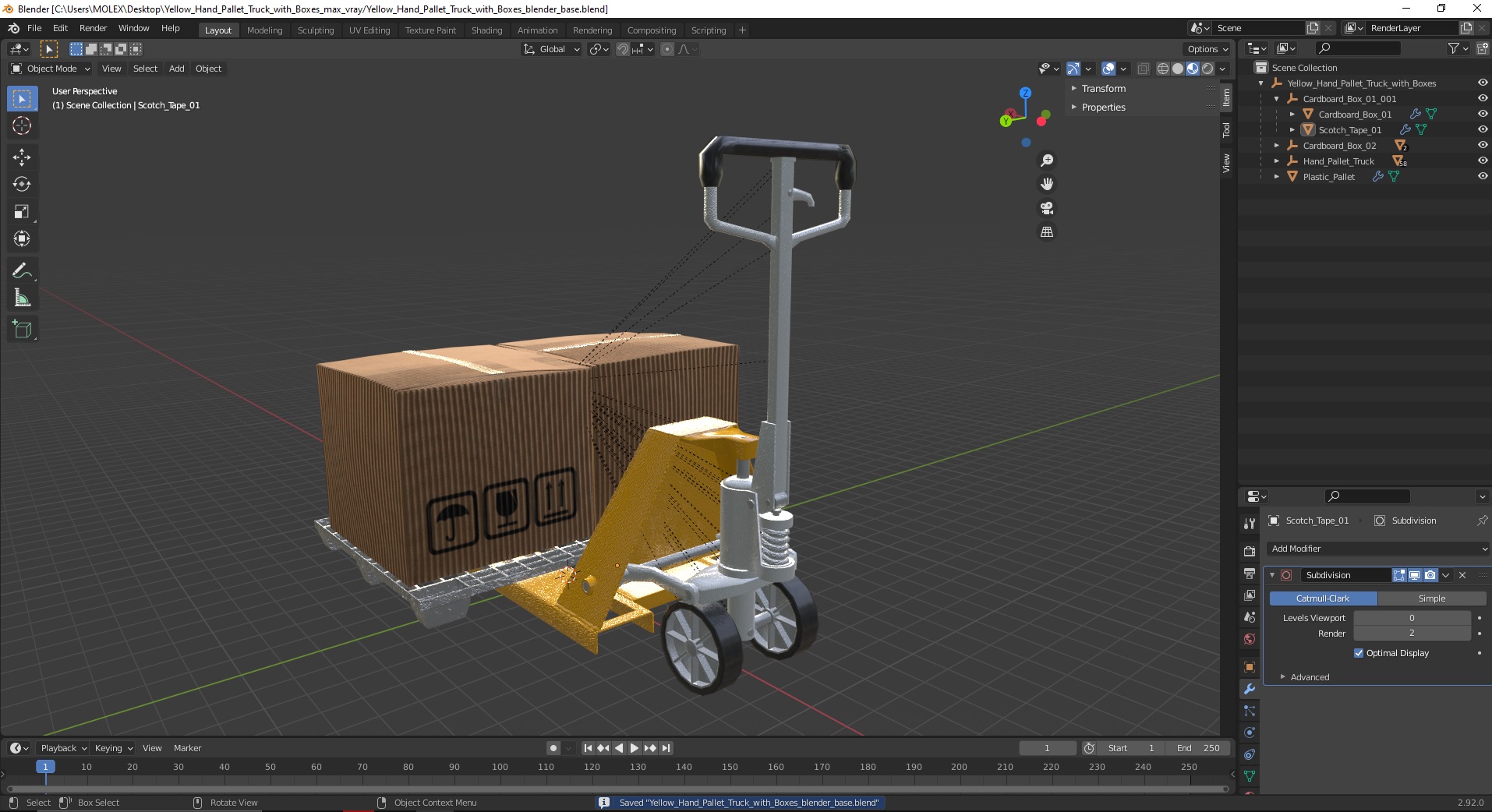The height and width of the screenshot is (812, 1492).
Task: Remove the Subdivision modifier
Action: (x=1462, y=575)
